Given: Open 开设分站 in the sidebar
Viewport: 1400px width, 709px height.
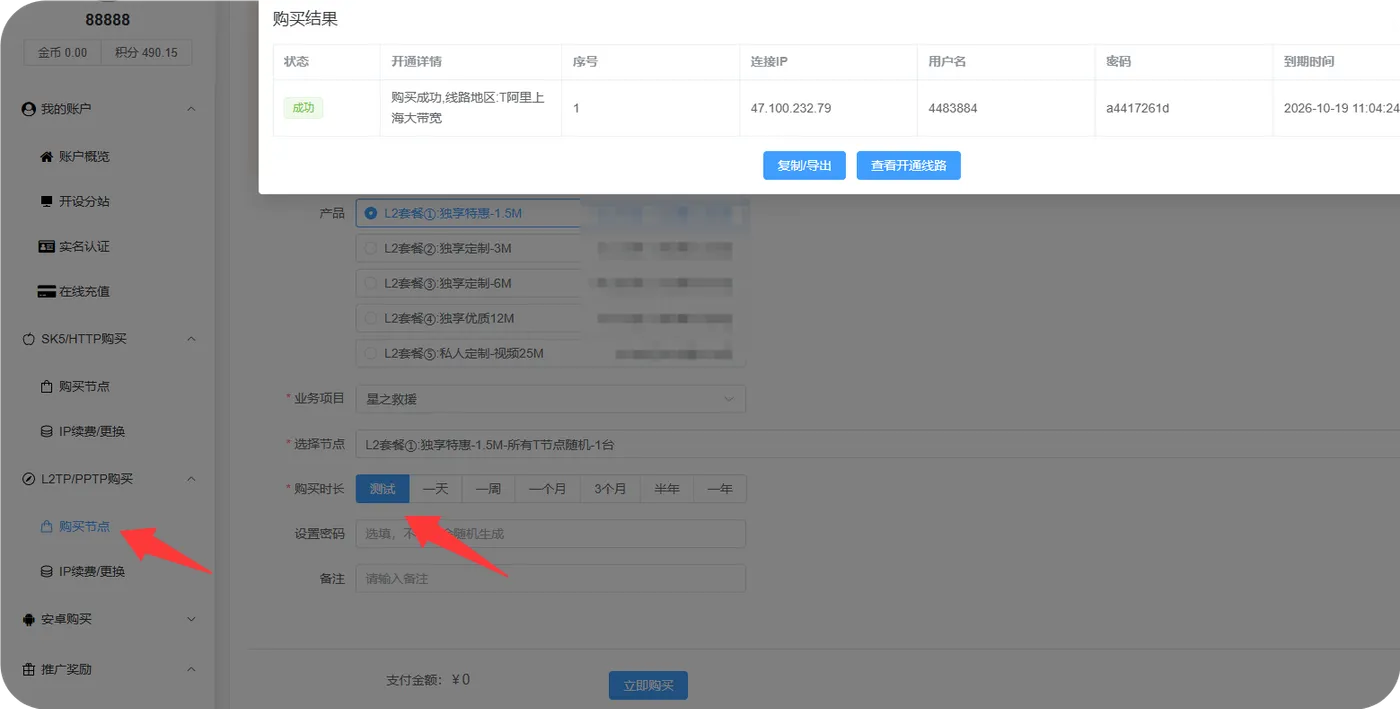Looking at the screenshot, I should click(x=84, y=202).
